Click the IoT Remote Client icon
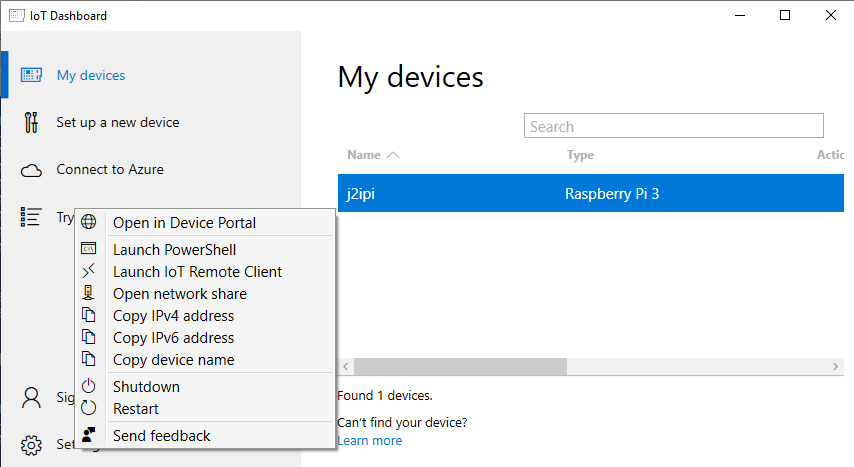 pyautogui.click(x=89, y=270)
